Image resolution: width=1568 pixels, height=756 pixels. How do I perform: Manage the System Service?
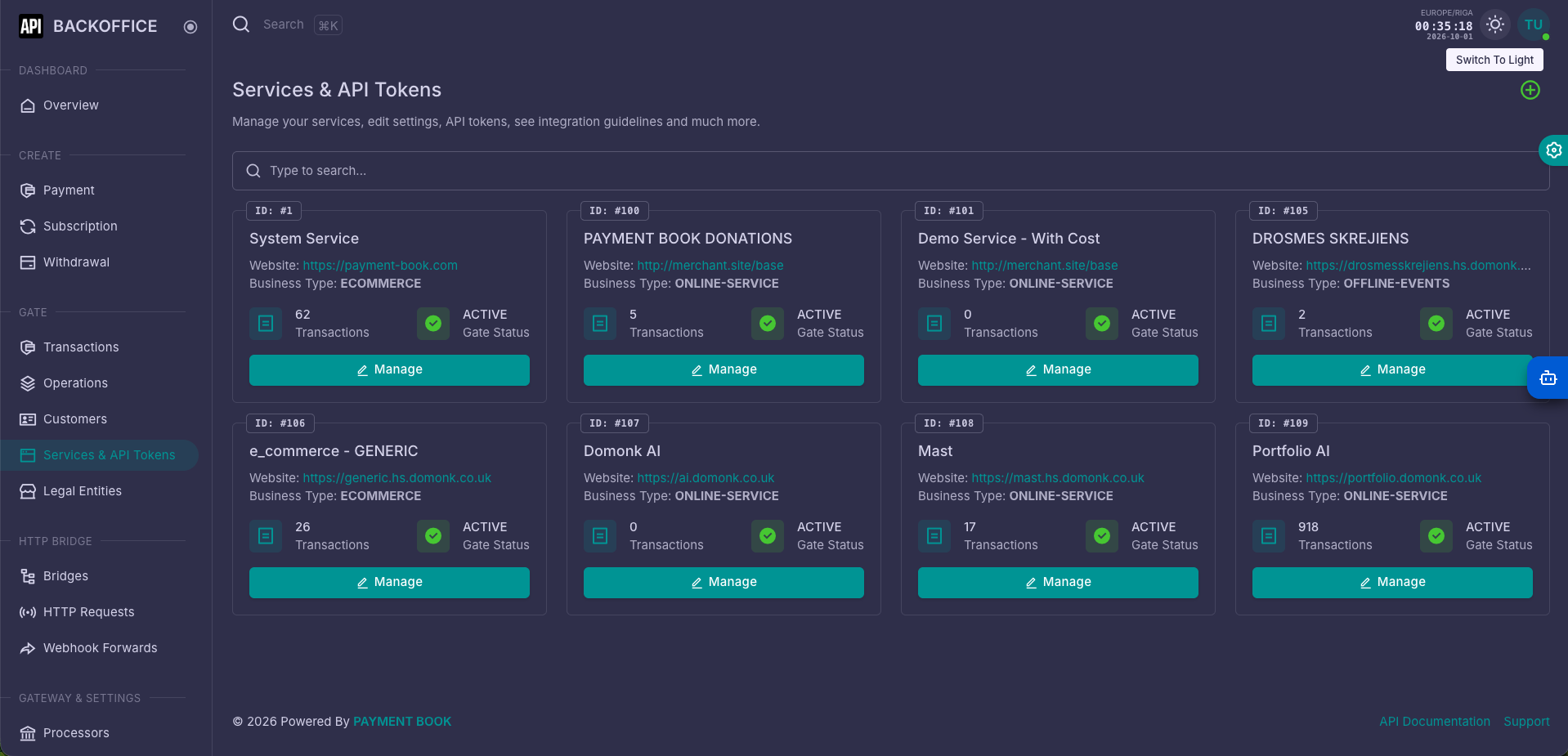(389, 370)
